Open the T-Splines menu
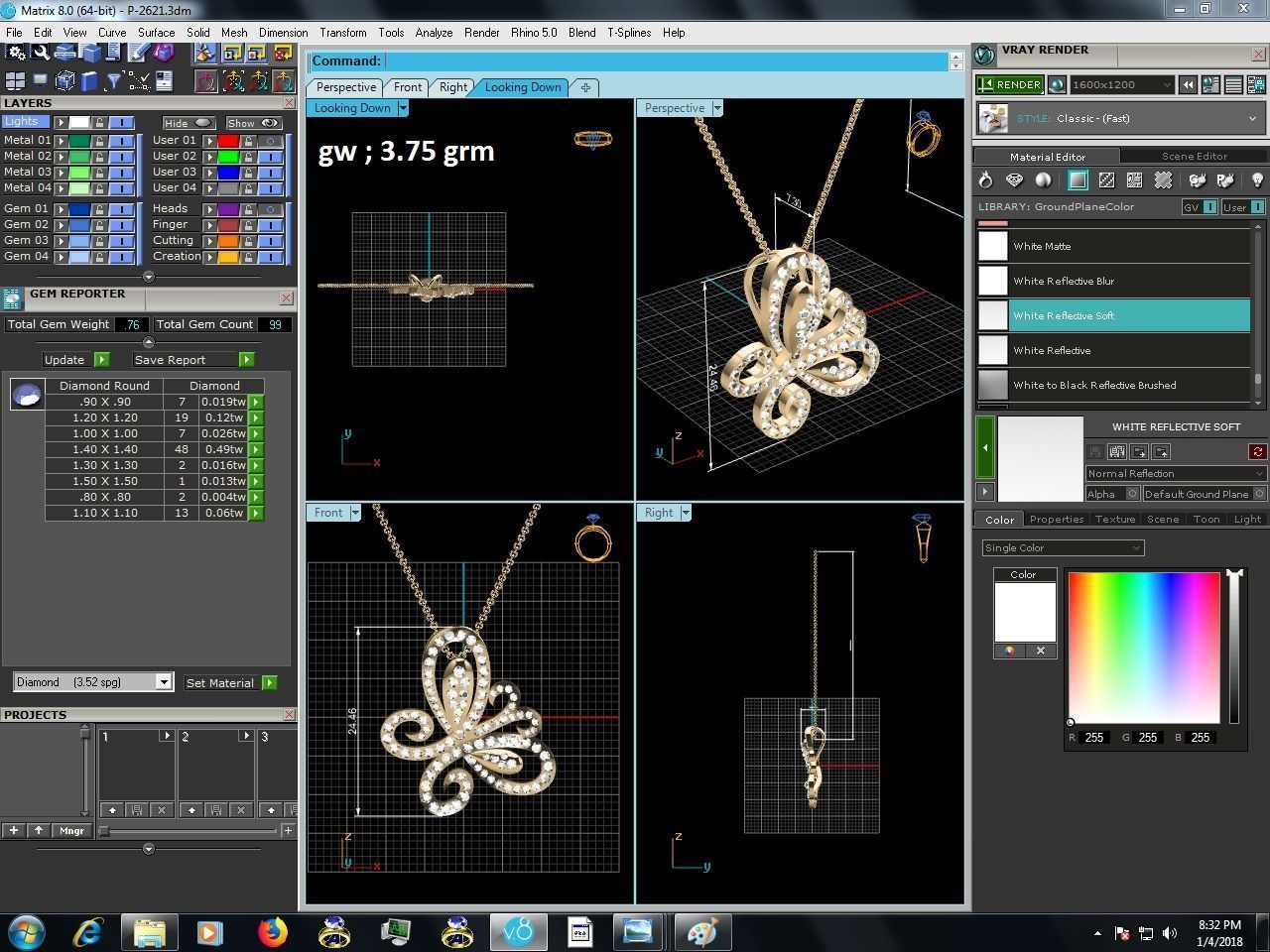Viewport: 1270px width, 952px height. coord(629,33)
